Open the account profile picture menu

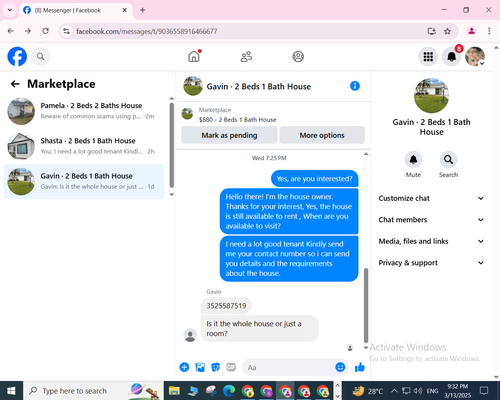(475, 57)
